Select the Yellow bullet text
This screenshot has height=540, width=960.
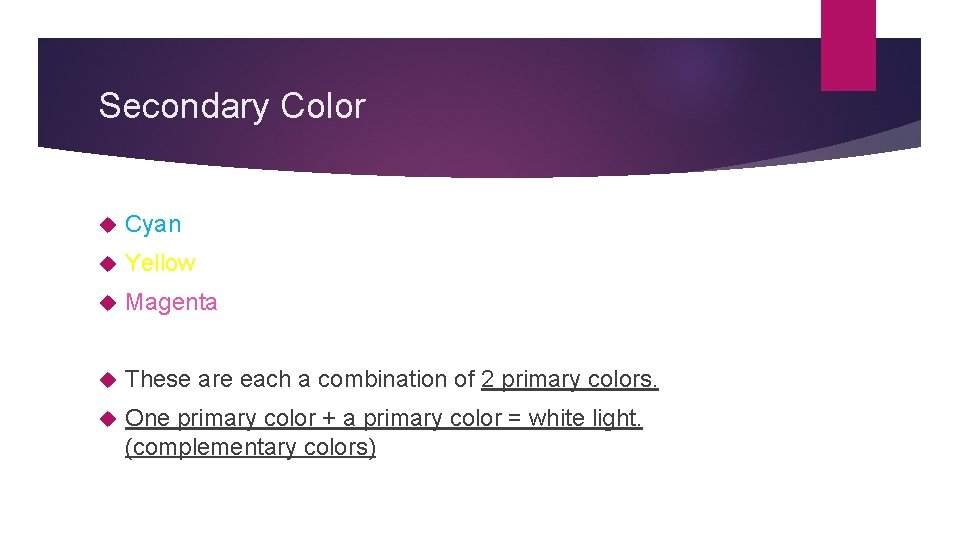pyautogui.click(x=160, y=263)
